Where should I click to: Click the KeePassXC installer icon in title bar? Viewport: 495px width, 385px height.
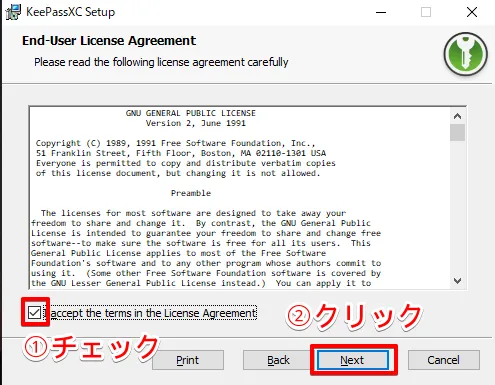point(13,12)
